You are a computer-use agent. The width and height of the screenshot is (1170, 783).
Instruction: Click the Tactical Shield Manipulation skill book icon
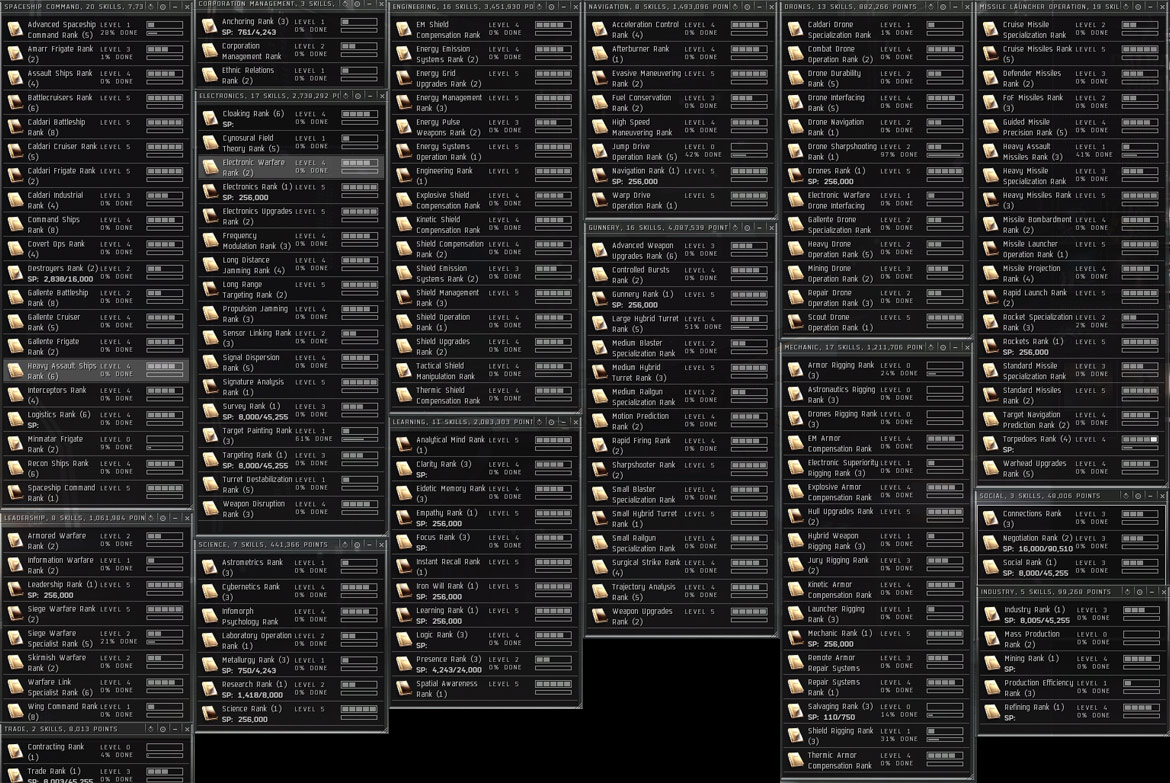404,372
